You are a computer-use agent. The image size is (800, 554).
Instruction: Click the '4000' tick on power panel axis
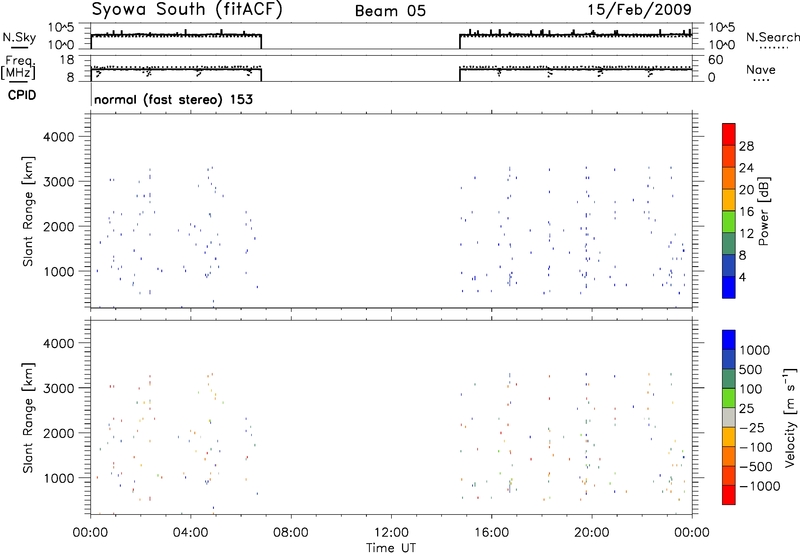[x=59, y=137]
